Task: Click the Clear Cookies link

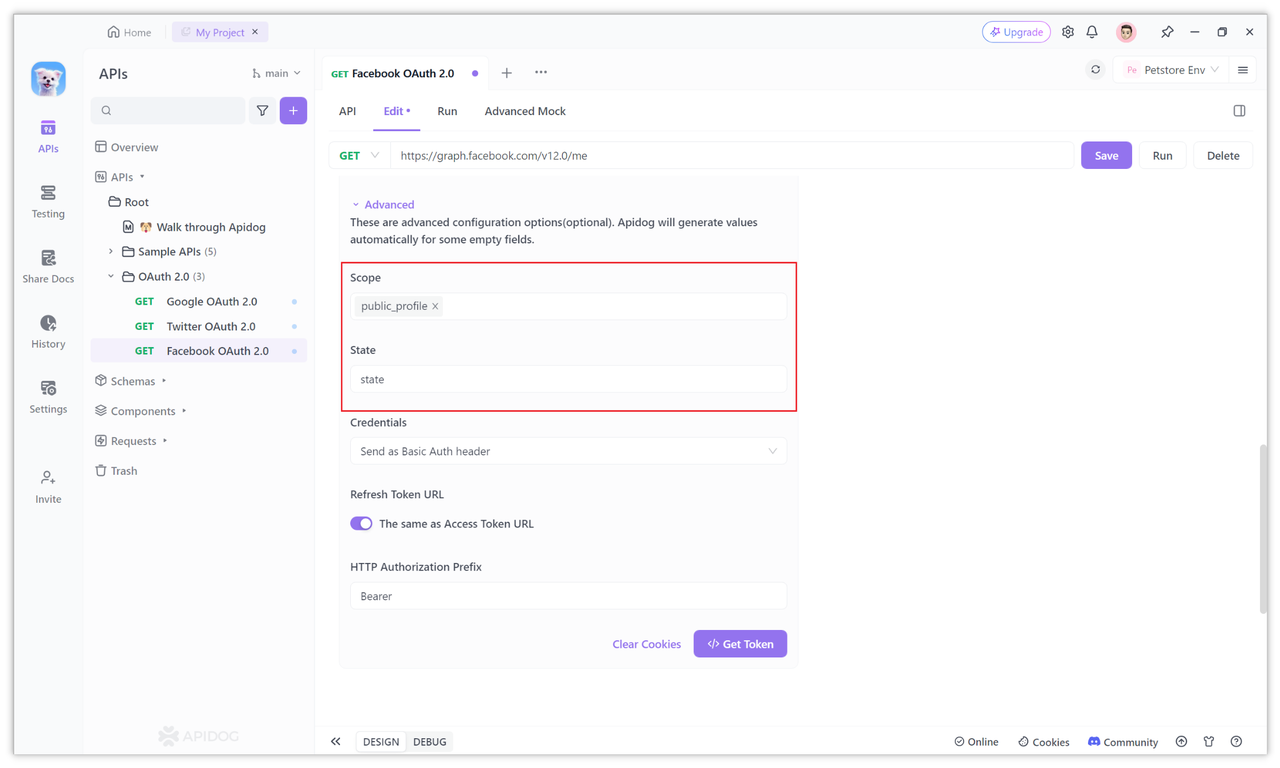Action: (x=646, y=644)
